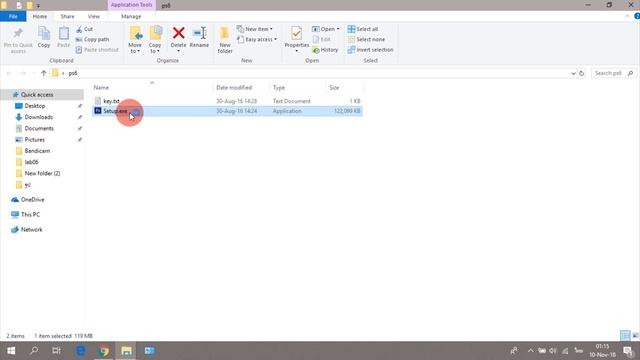Click the History command
Viewport: 640px width, 360px height.
[x=325, y=50]
